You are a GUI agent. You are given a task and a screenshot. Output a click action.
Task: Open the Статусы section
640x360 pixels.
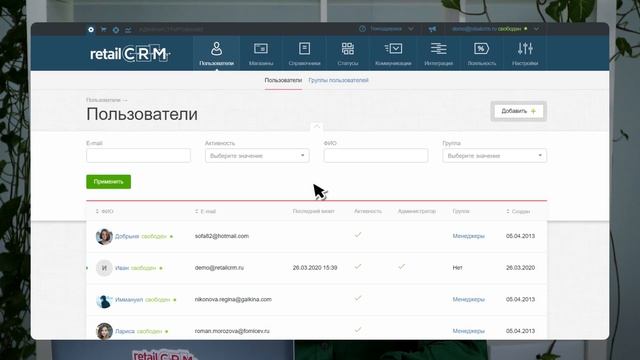pos(348,53)
